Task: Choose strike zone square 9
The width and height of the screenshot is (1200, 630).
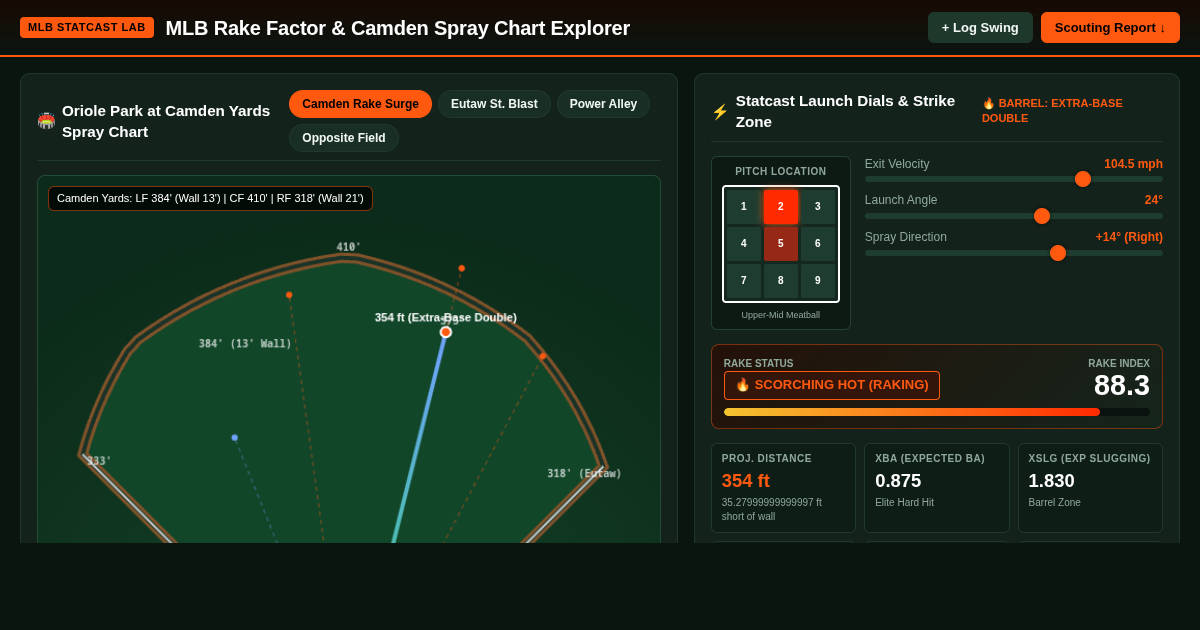Action: point(818,281)
